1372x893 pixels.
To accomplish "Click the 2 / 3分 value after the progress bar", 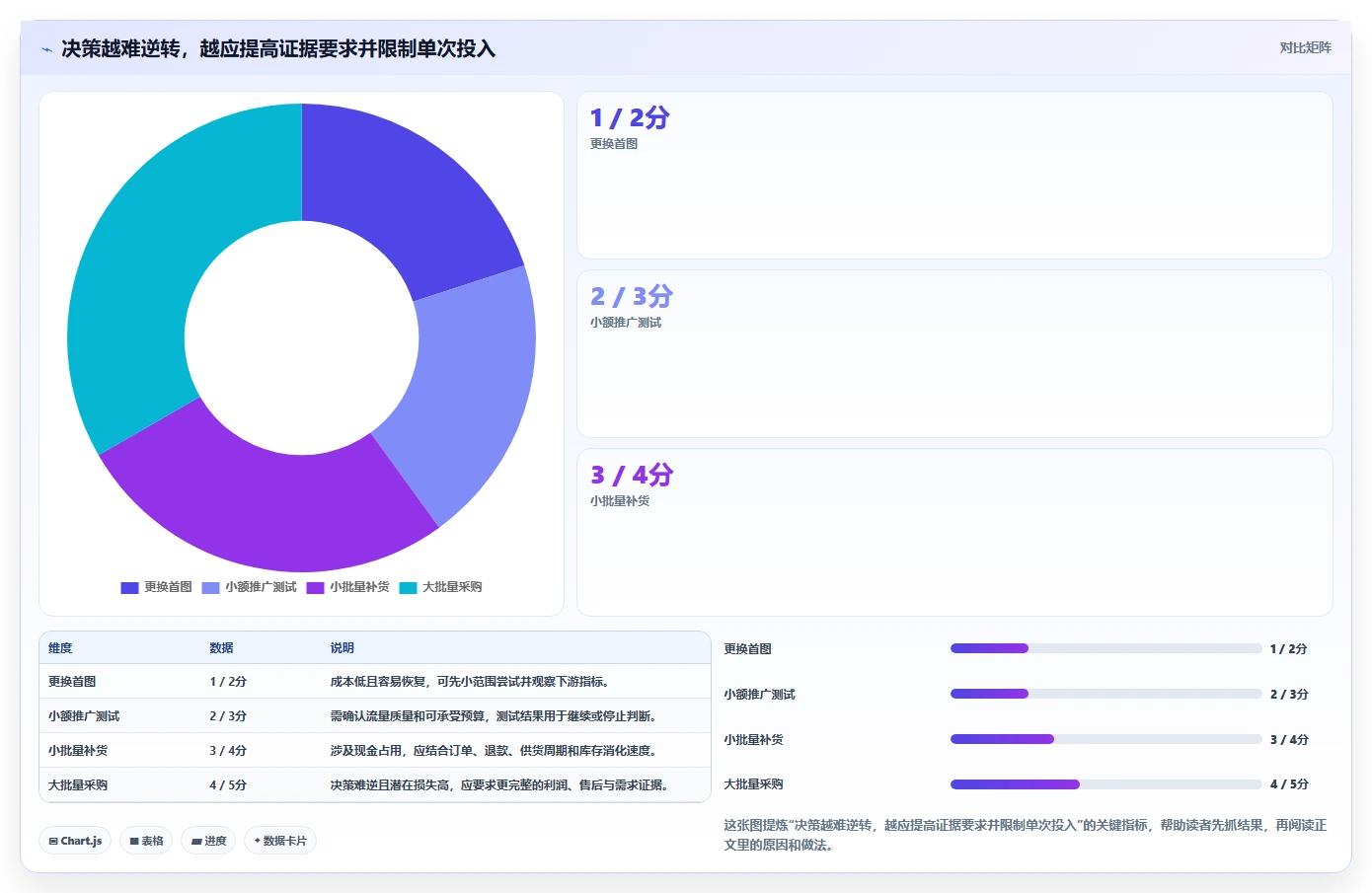I will 1289,695.
